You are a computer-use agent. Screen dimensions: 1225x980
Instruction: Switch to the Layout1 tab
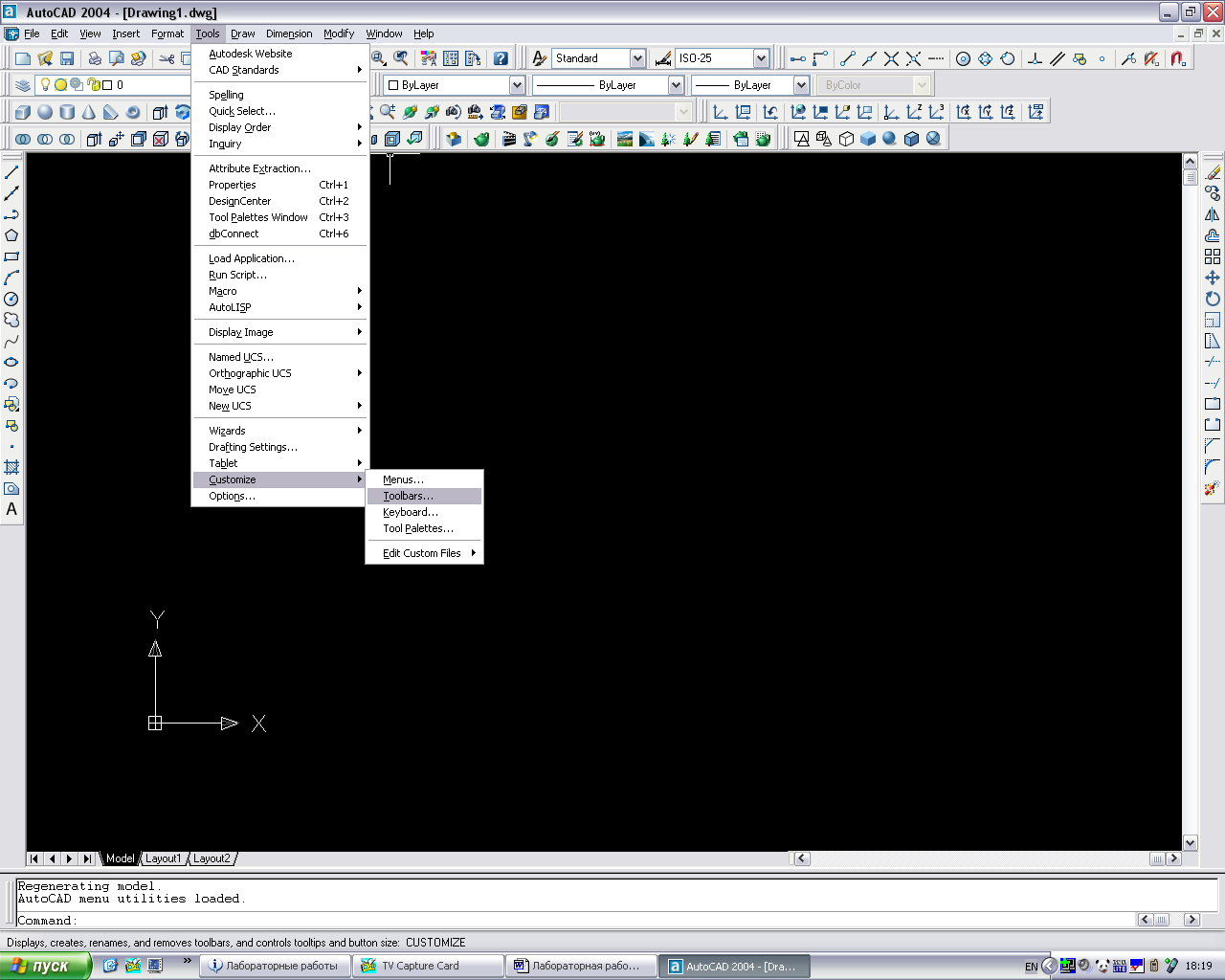(163, 858)
